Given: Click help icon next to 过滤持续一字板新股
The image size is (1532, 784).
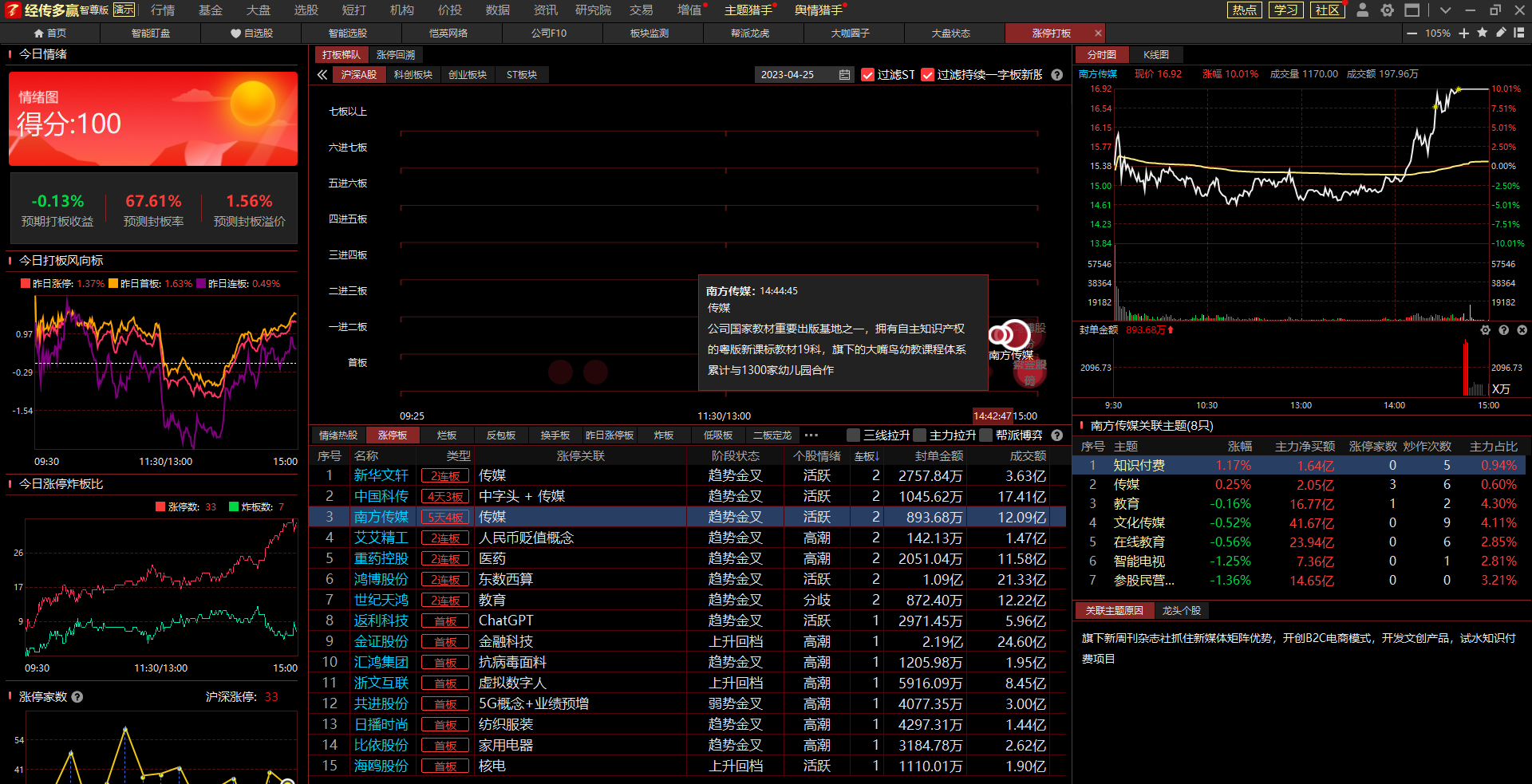Looking at the screenshot, I should click(1057, 75).
